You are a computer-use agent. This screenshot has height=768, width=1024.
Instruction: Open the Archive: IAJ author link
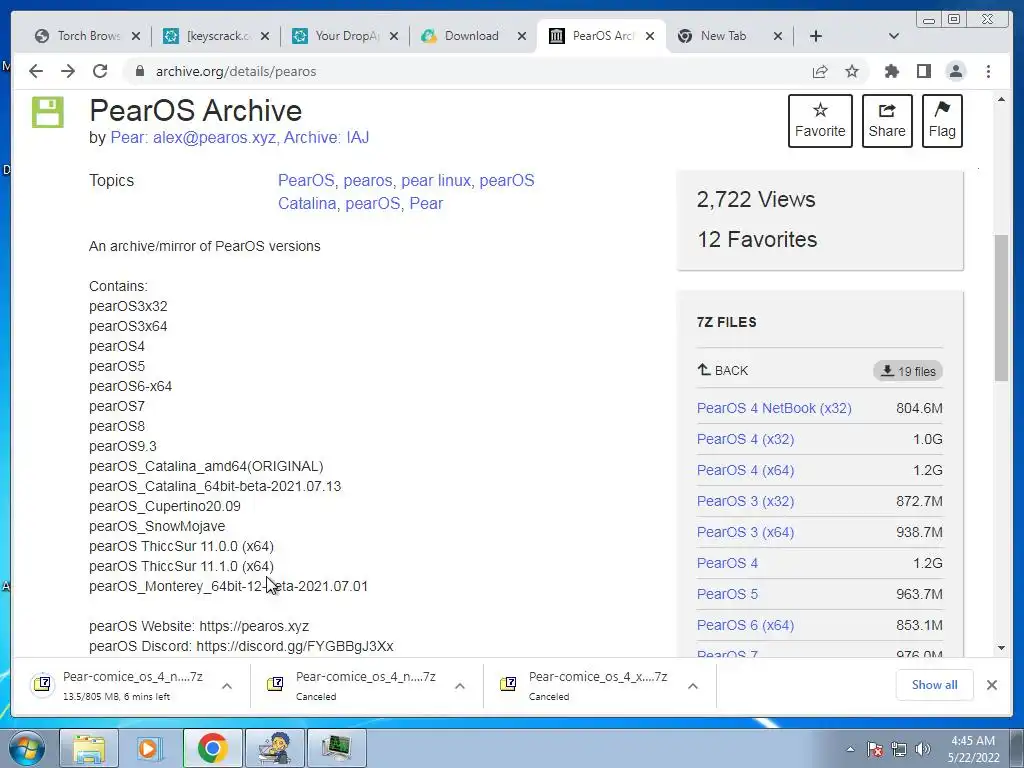pos(326,138)
